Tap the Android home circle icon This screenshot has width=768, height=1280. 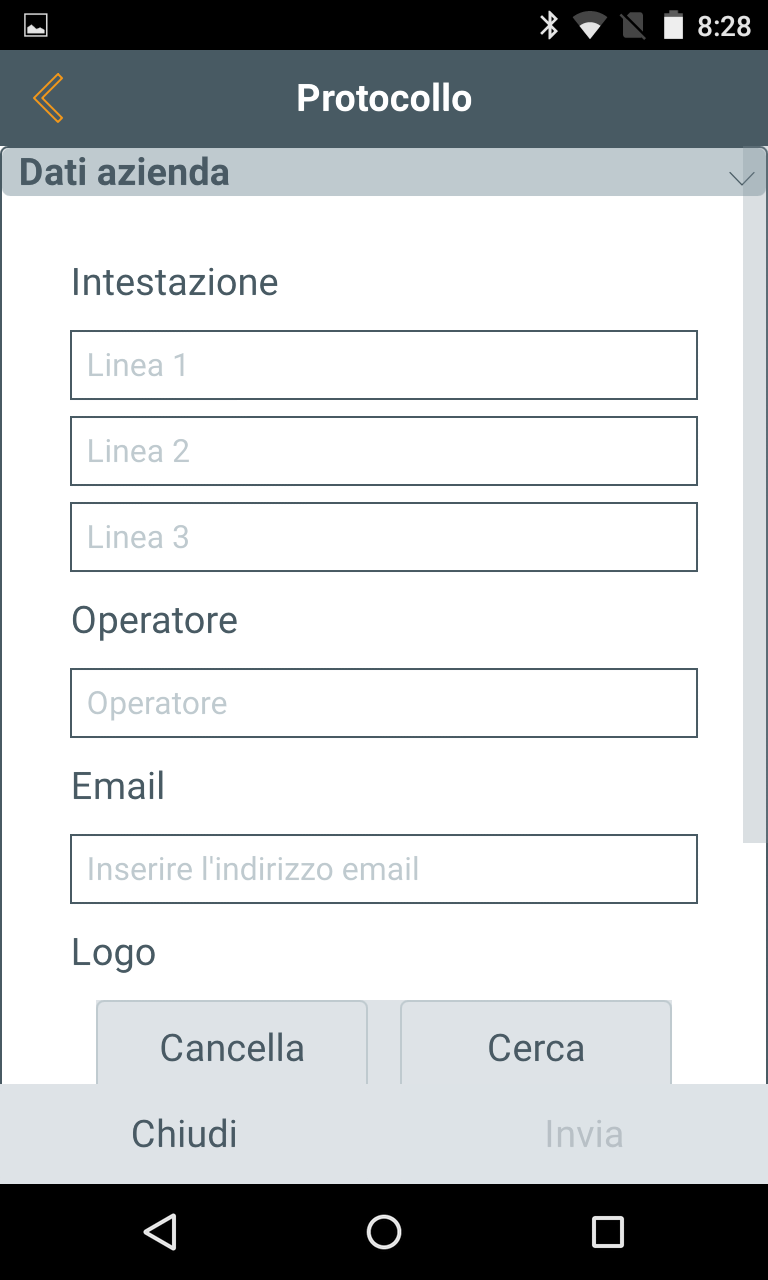pos(384,1232)
